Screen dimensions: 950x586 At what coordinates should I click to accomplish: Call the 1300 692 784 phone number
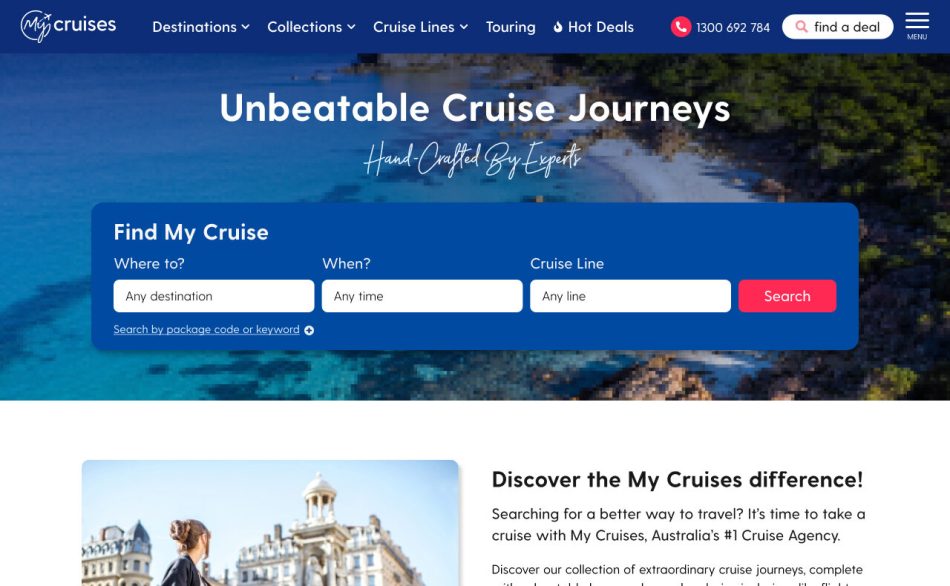(732, 27)
